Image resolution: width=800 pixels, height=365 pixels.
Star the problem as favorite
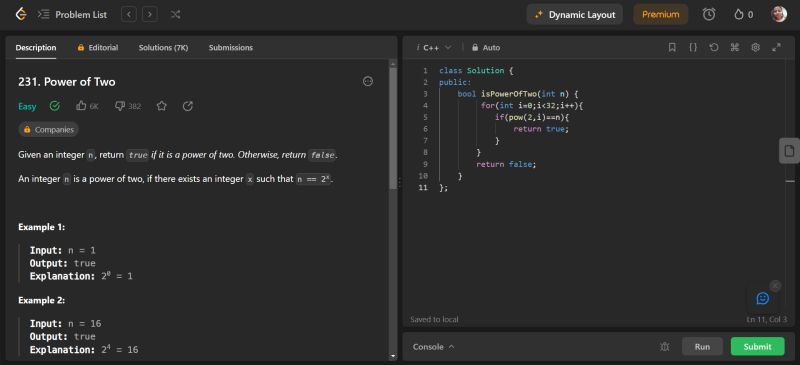(162, 106)
